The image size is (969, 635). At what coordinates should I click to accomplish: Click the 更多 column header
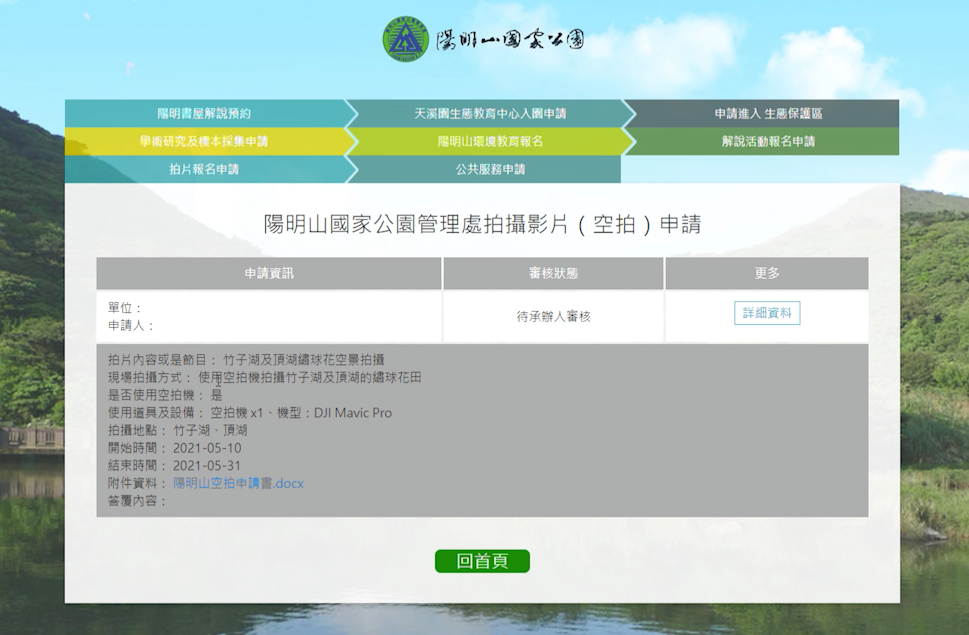767,274
